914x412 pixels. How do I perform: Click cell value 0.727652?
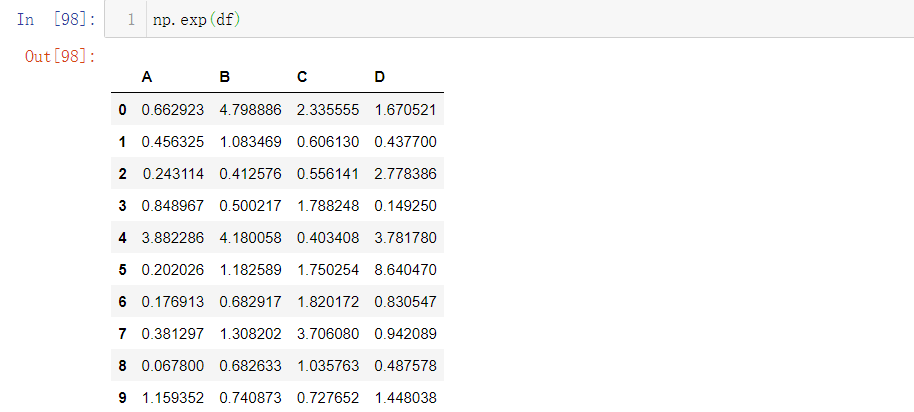(328, 398)
